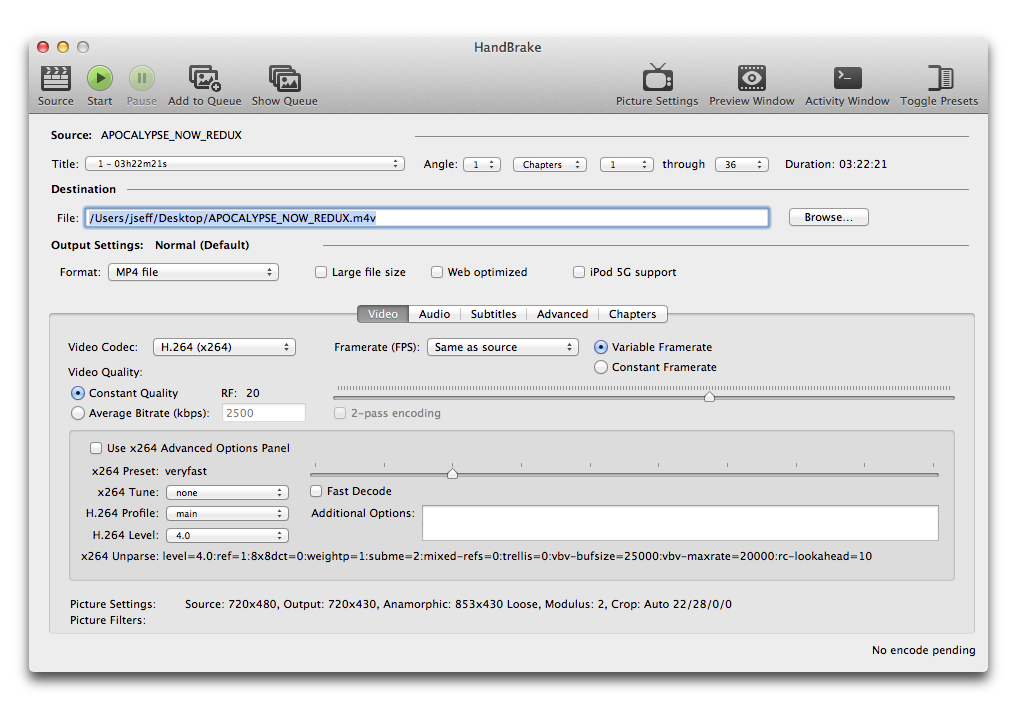Click Toggle Presets drawer icon
The image size is (1017, 708).
coord(940,78)
